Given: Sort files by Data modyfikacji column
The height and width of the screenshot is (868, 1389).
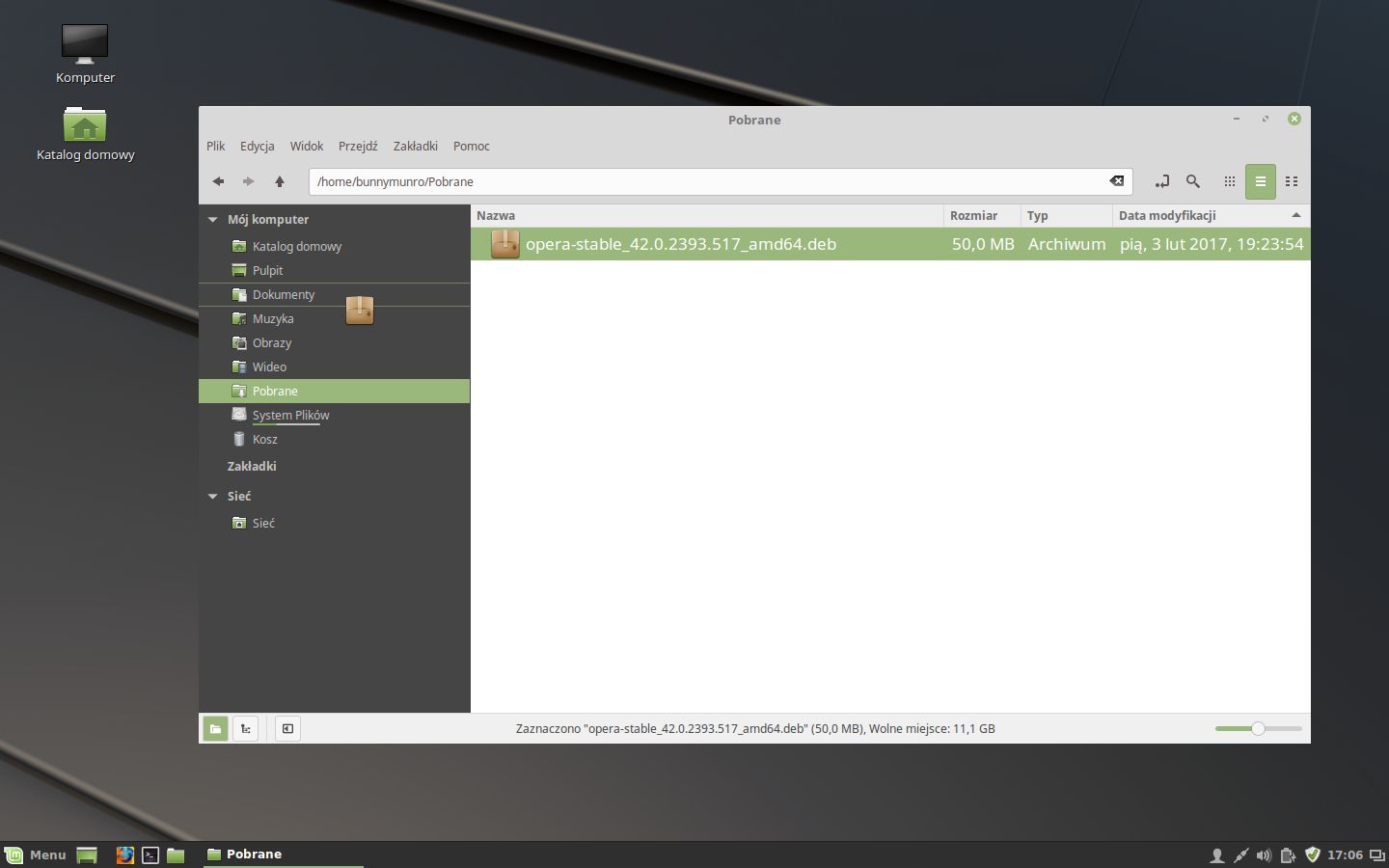Looking at the screenshot, I should (1212, 216).
